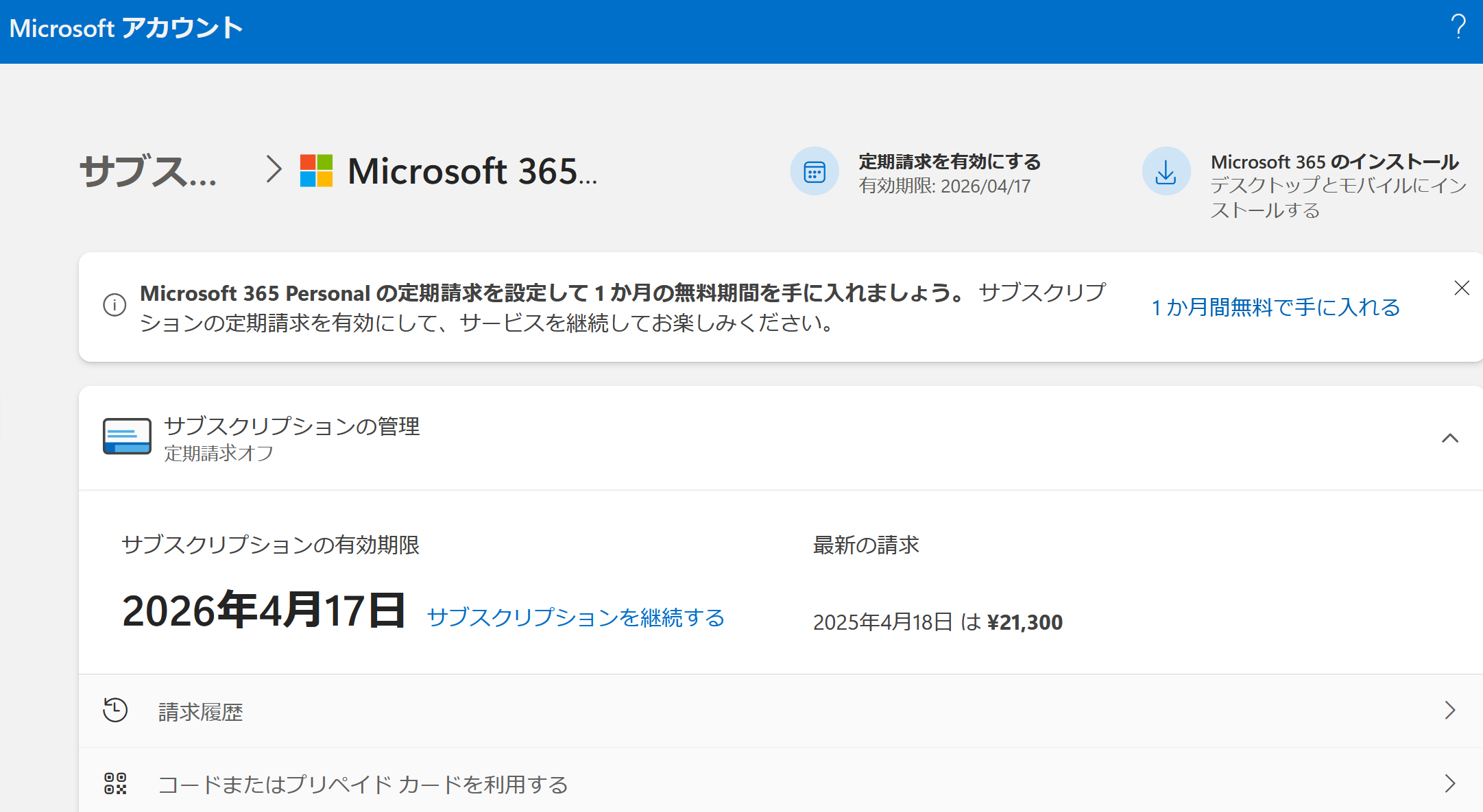Click the help question mark icon
The height and width of the screenshot is (812, 1483).
[x=1458, y=27]
